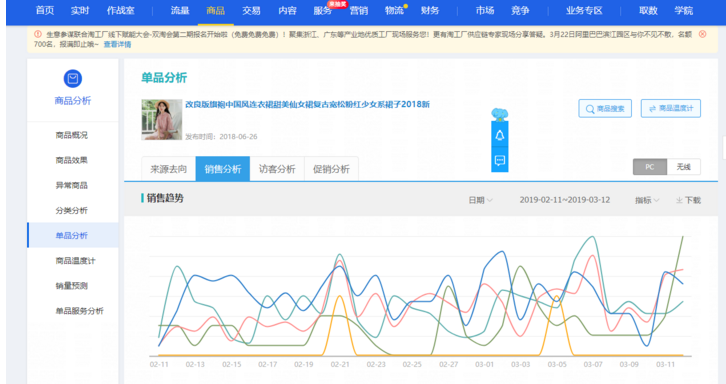This screenshot has width=726, height=384.
Task: Click the 02-11 axis label on chart
Action: (x=159, y=365)
